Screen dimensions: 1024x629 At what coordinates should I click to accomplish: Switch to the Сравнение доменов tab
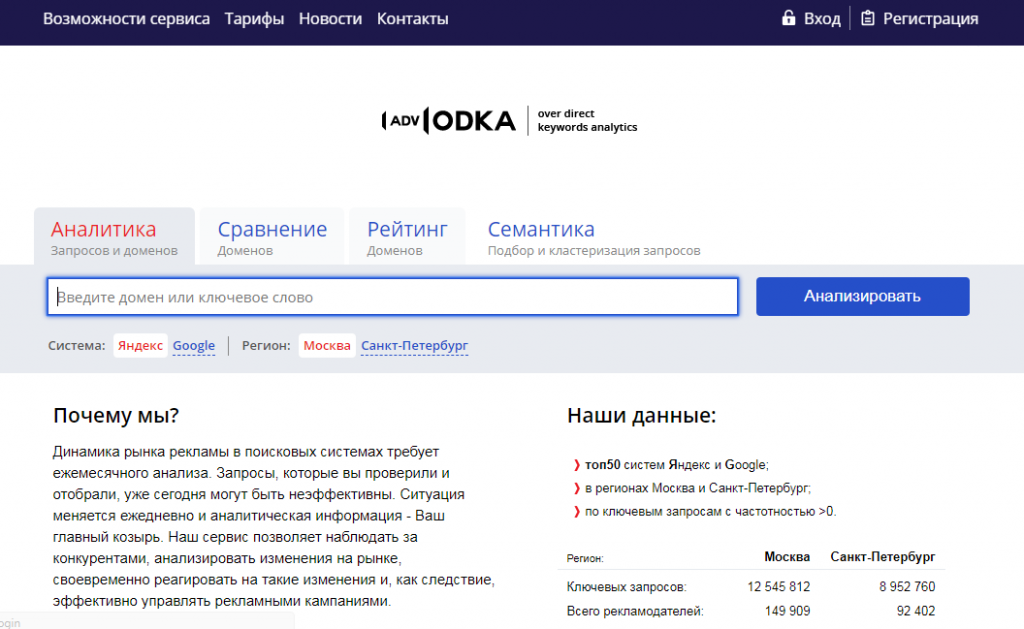tap(272, 236)
